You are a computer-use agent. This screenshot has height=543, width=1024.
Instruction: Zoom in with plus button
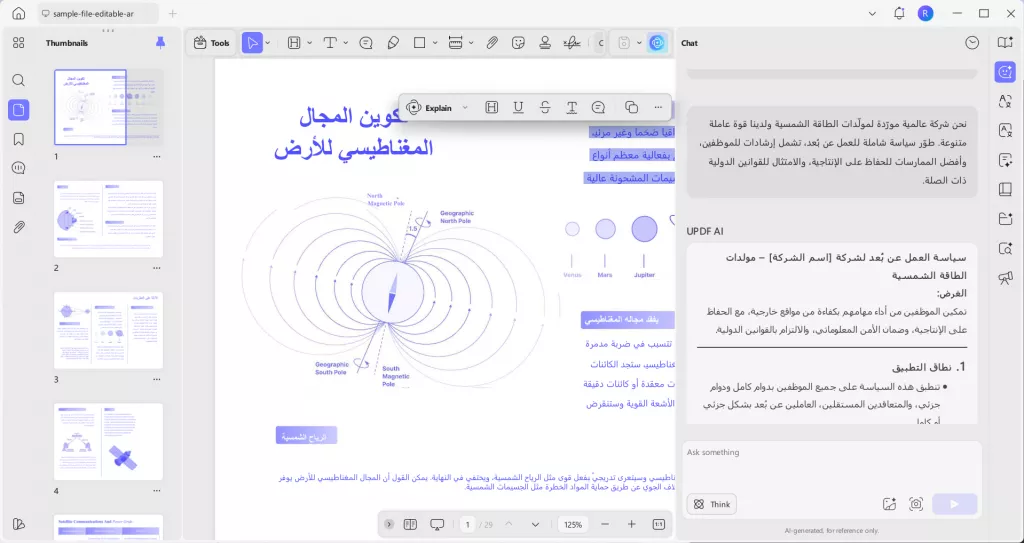[x=632, y=524]
